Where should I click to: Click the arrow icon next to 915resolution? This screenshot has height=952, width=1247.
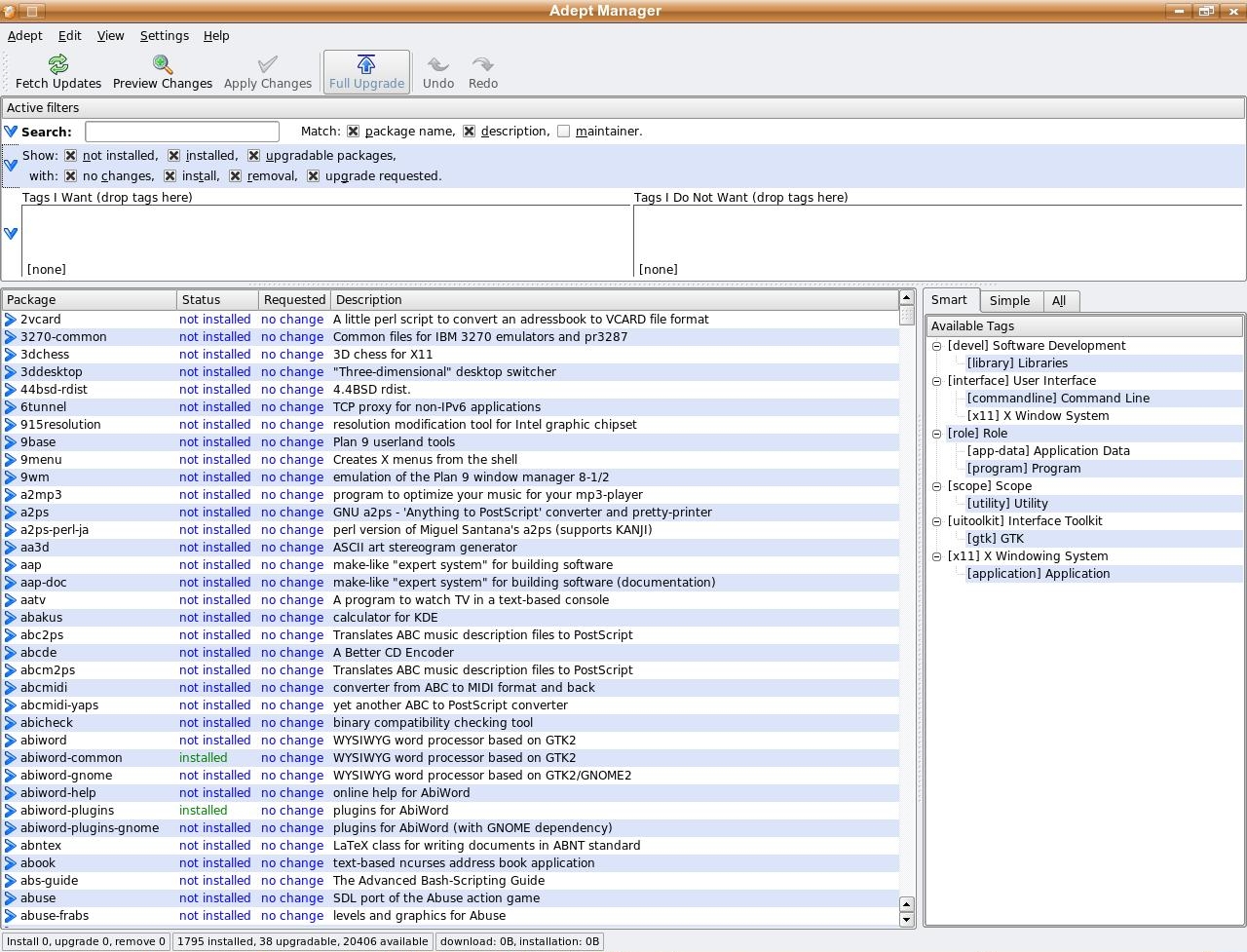click(11, 425)
